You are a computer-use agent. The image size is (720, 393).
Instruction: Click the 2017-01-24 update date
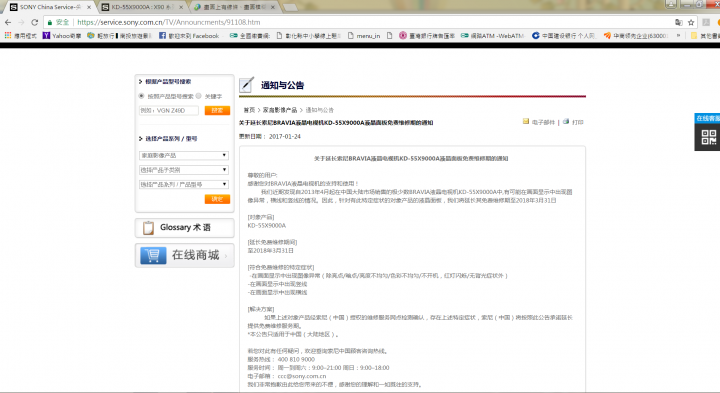coord(285,136)
